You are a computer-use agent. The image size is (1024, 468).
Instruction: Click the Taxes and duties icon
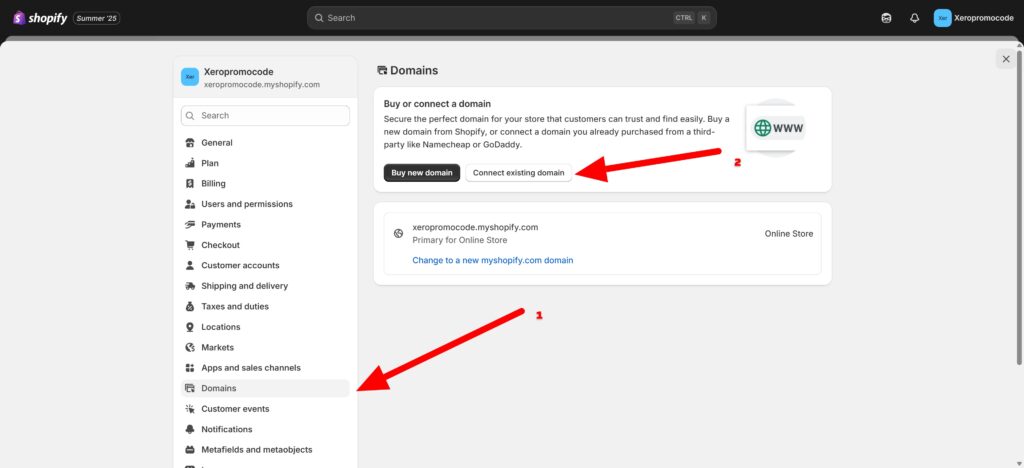coord(190,307)
